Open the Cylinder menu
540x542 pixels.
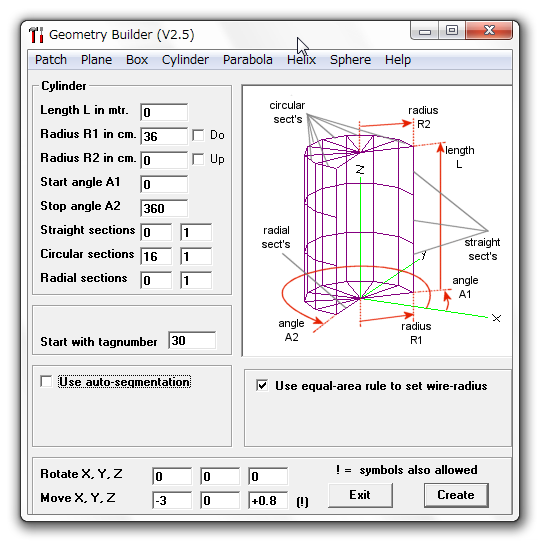(x=185, y=60)
